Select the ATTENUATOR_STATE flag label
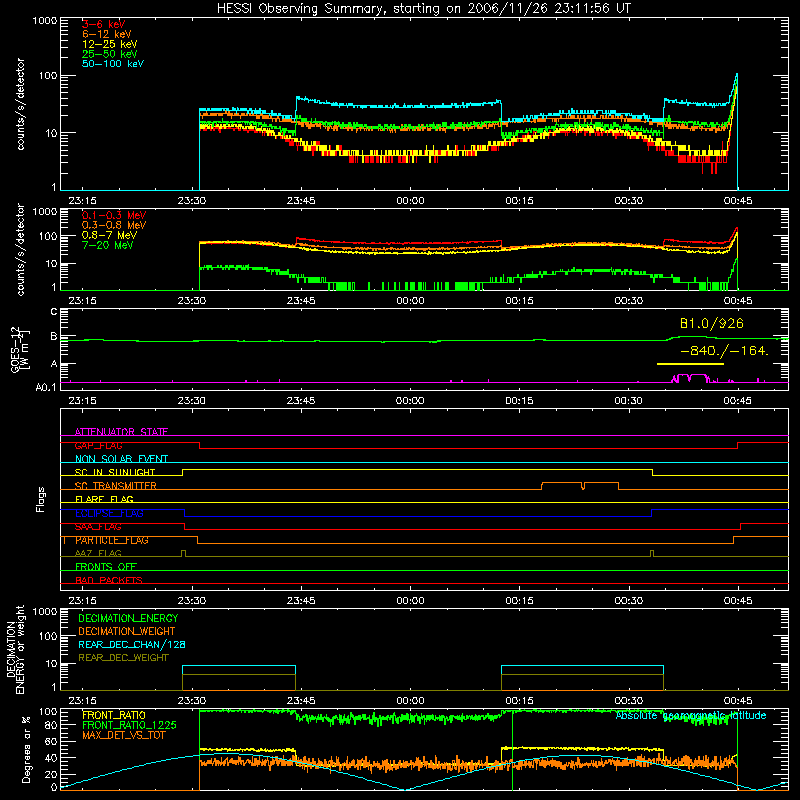Image resolution: width=800 pixels, height=800 pixels. (121, 432)
